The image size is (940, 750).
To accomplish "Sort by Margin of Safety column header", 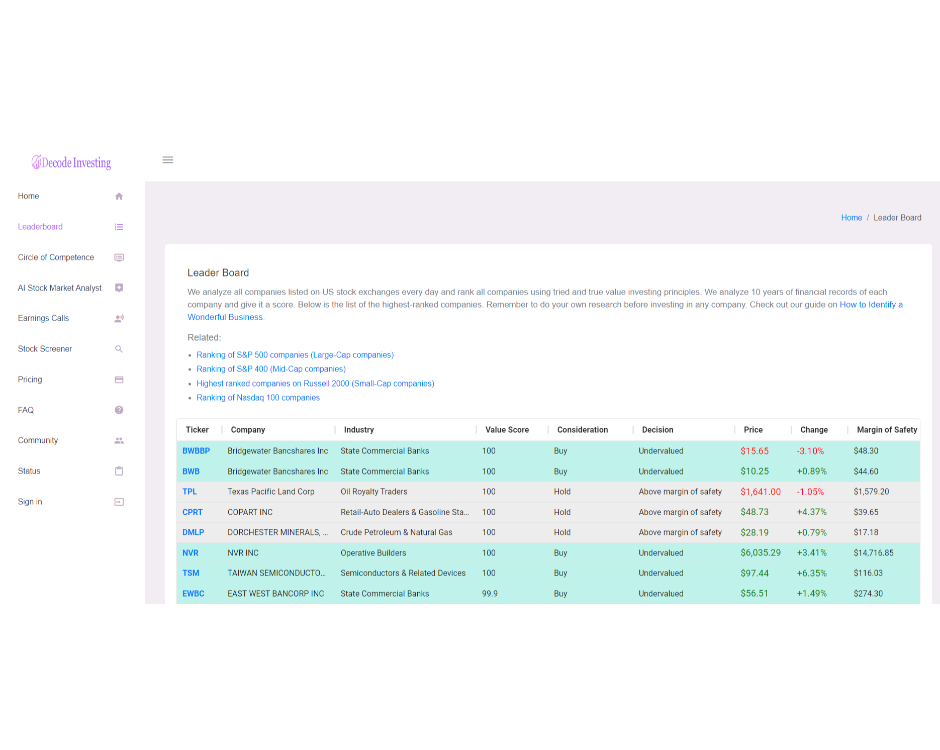I will pyautogui.click(x=887, y=430).
